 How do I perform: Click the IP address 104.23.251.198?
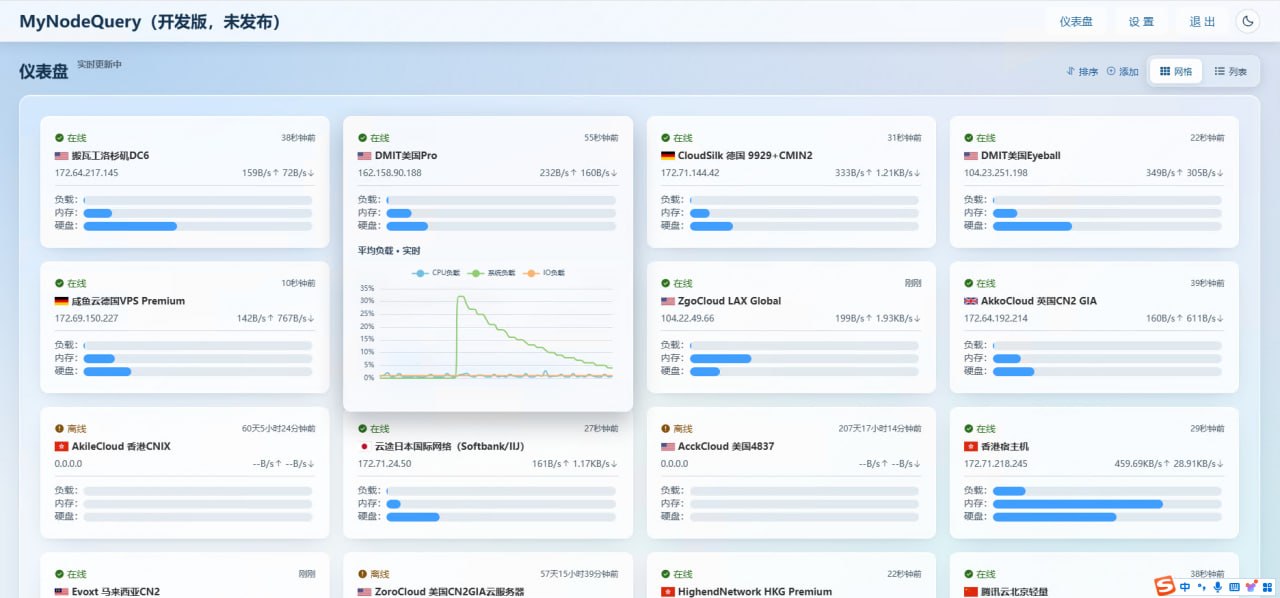click(x=996, y=173)
